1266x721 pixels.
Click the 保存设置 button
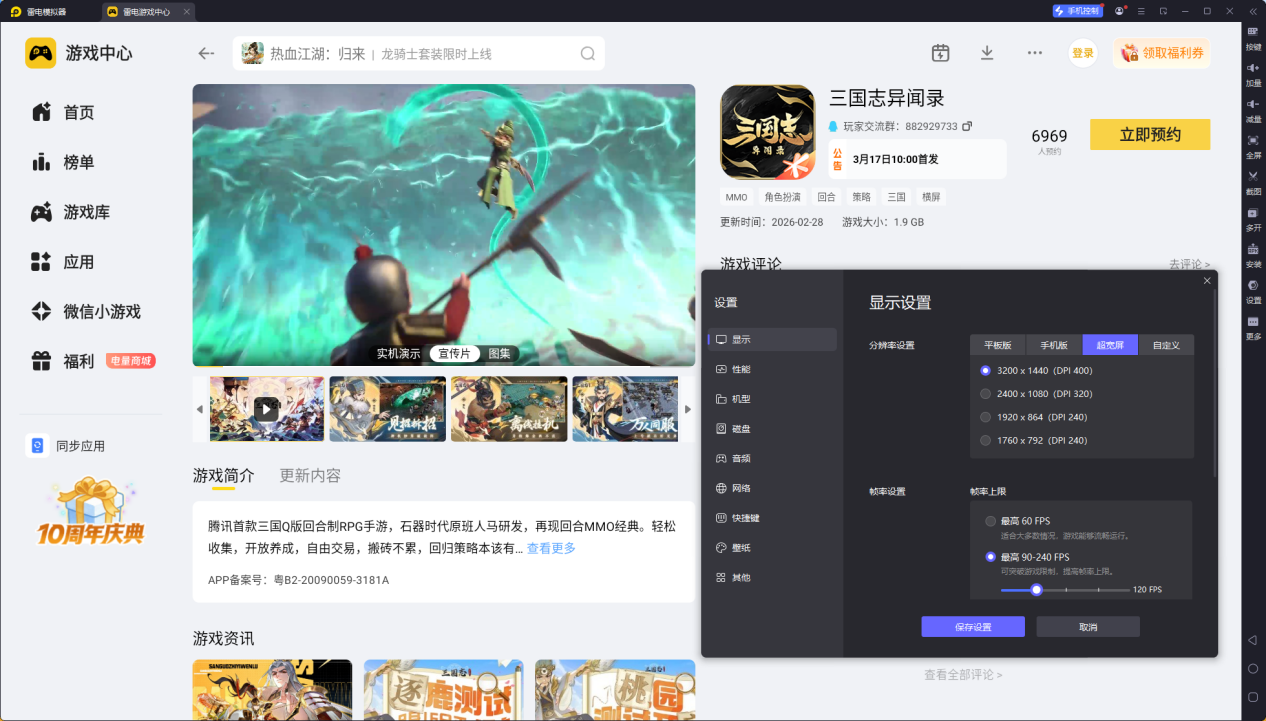pos(973,627)
